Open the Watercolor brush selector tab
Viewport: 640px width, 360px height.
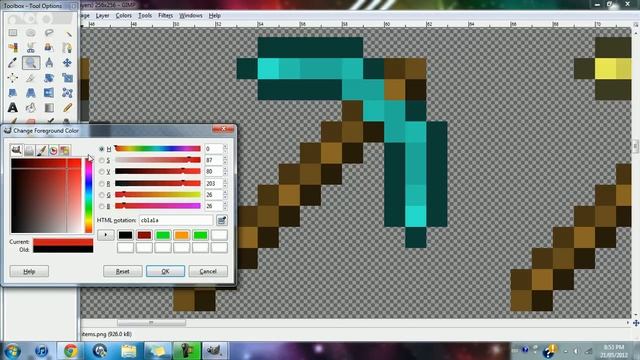(x=41, y=150)
